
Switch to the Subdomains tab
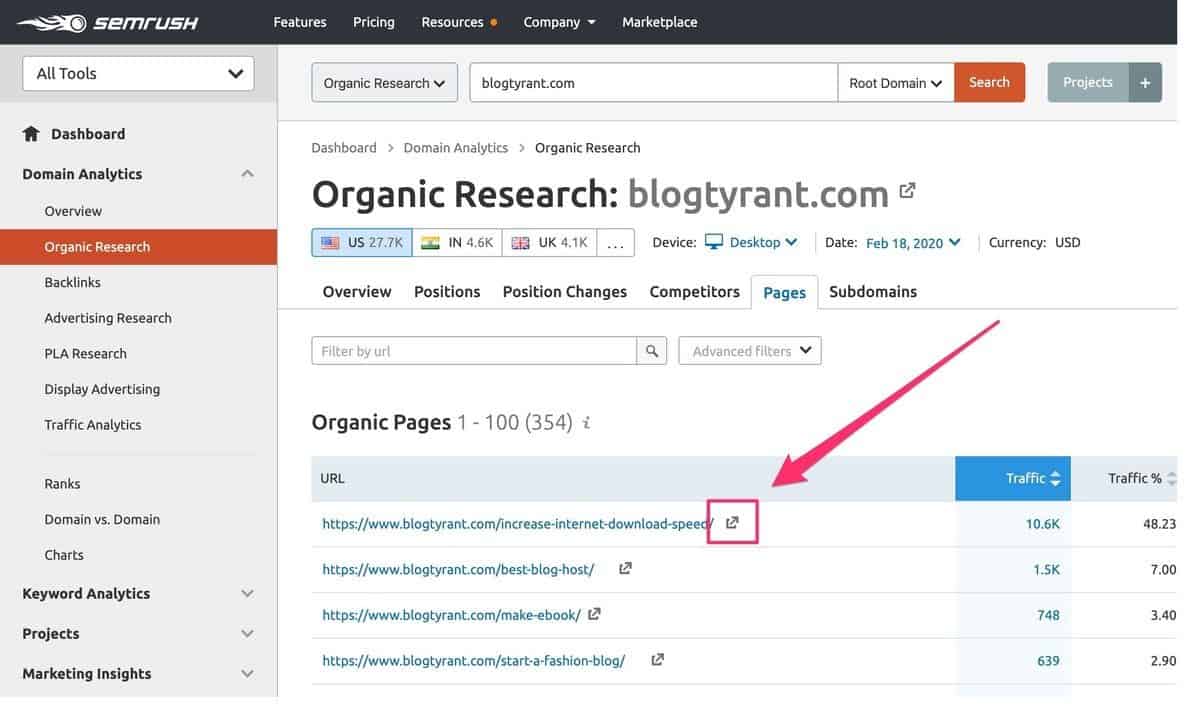tap(873, 292)
